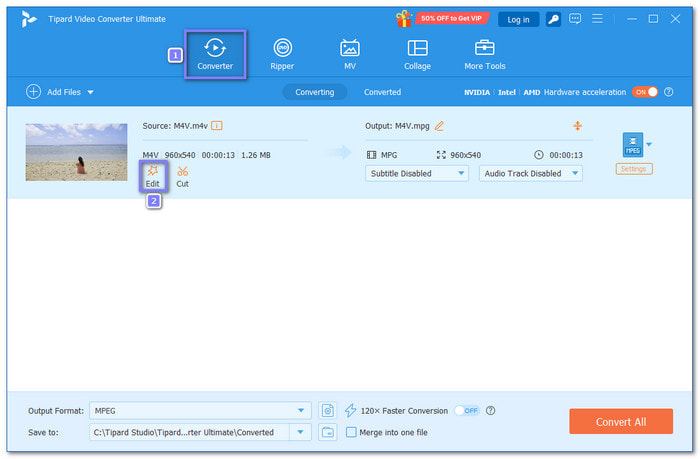Switch to the Converted tab
This screenshot has height=459, width=700.
coord(382,92)
